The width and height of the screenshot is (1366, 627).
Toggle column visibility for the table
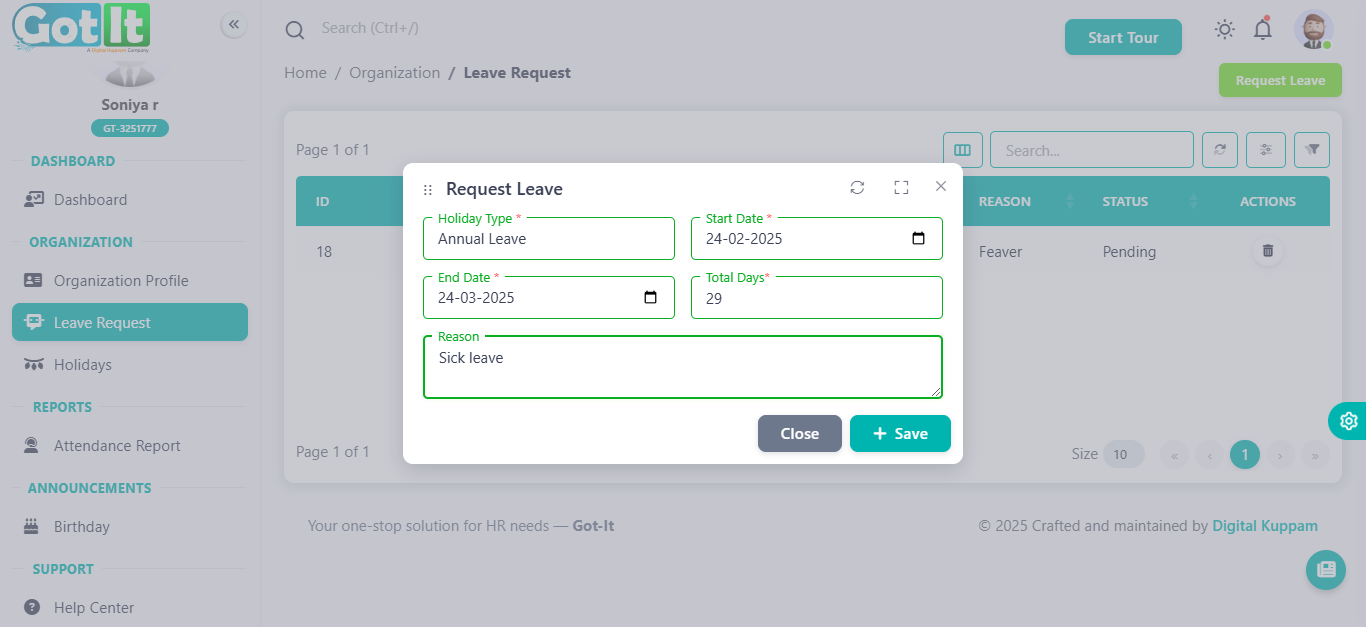(x=962, y=150)
